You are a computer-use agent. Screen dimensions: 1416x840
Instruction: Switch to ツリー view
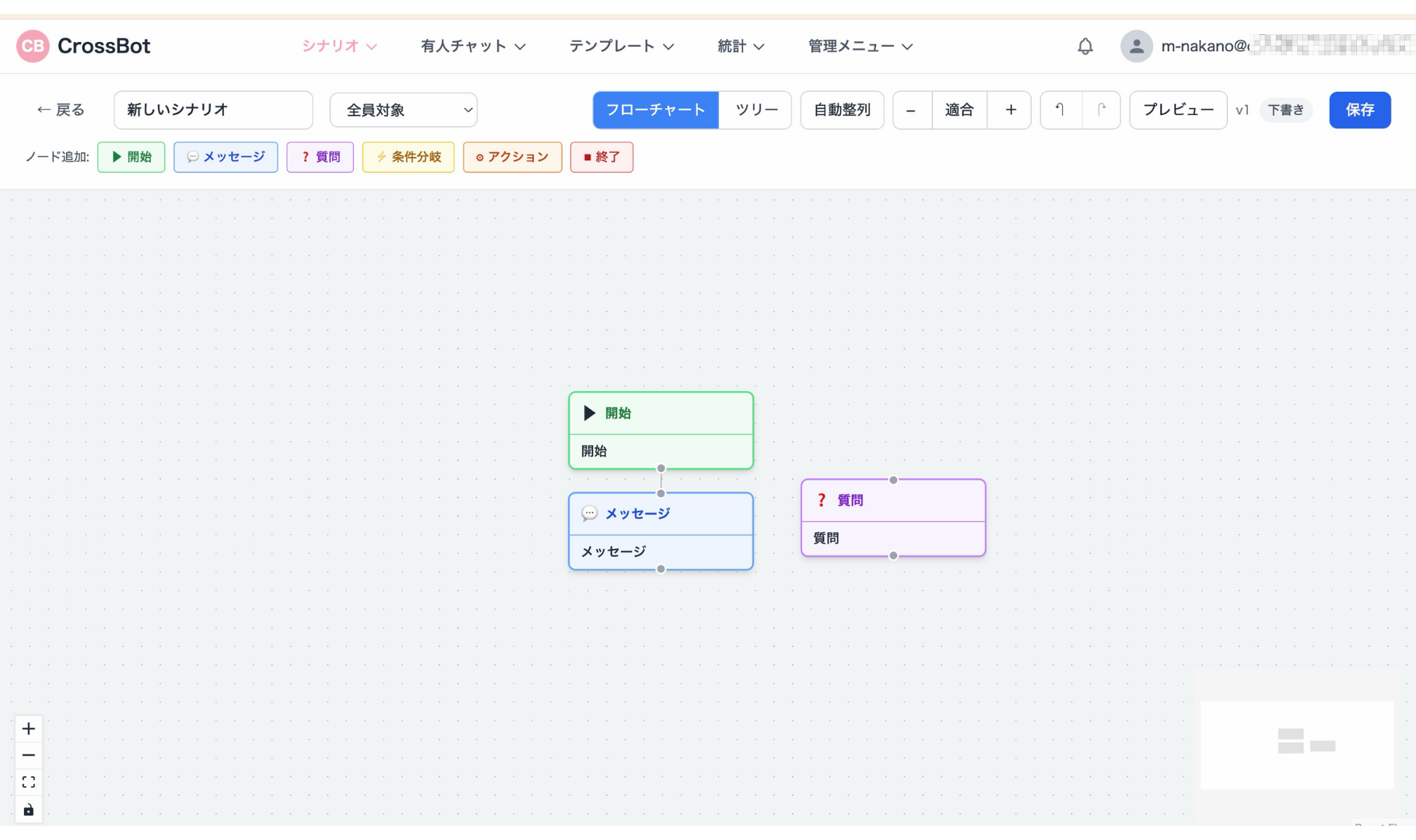(755, 110)
